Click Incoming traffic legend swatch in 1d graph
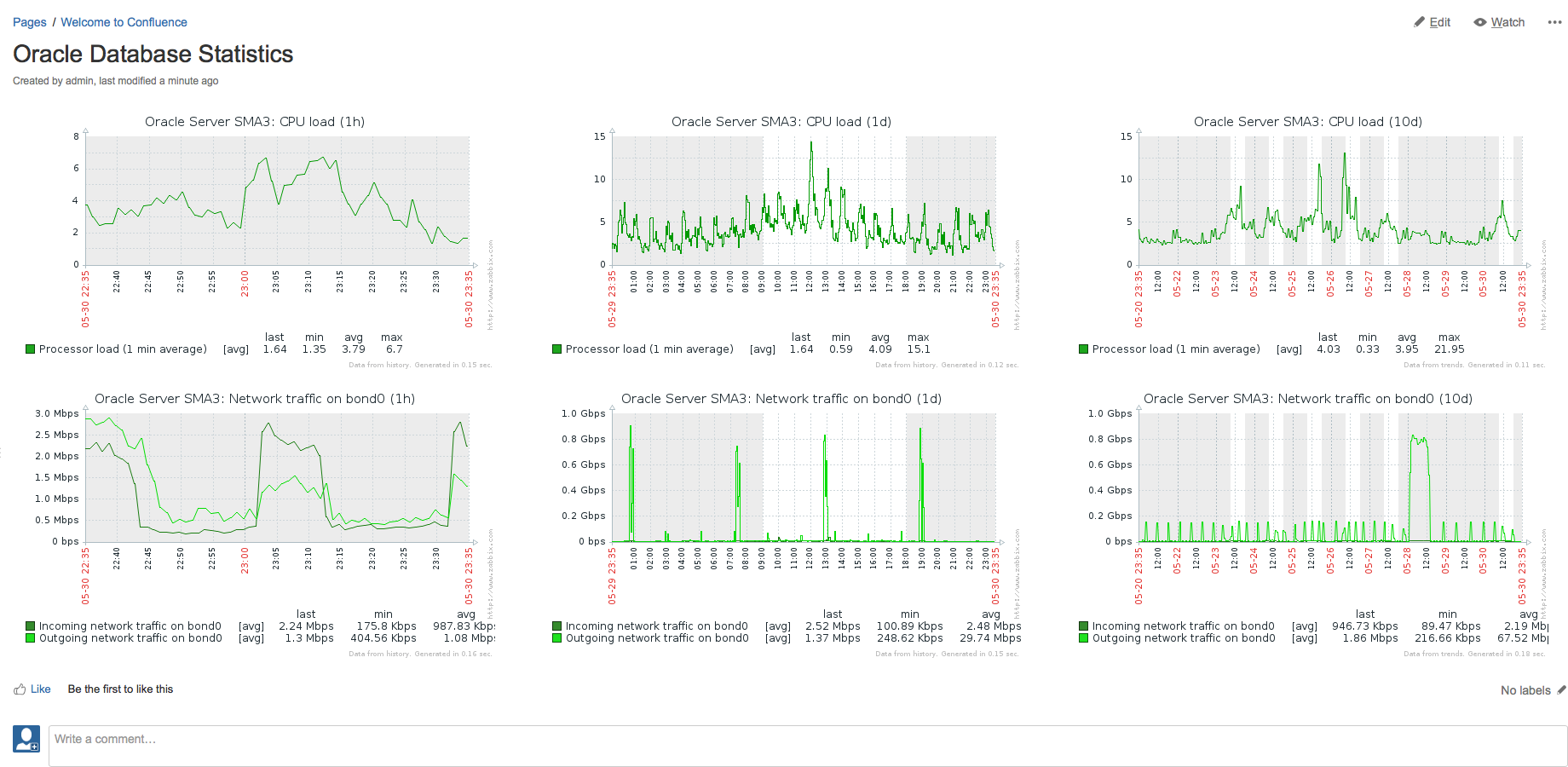 tap(556, 626)
